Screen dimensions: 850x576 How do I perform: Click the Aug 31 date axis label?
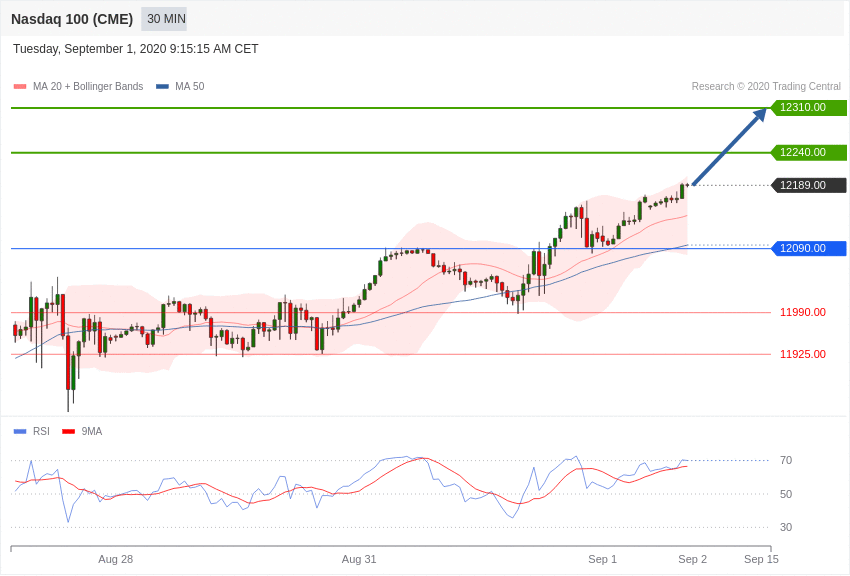359,559
